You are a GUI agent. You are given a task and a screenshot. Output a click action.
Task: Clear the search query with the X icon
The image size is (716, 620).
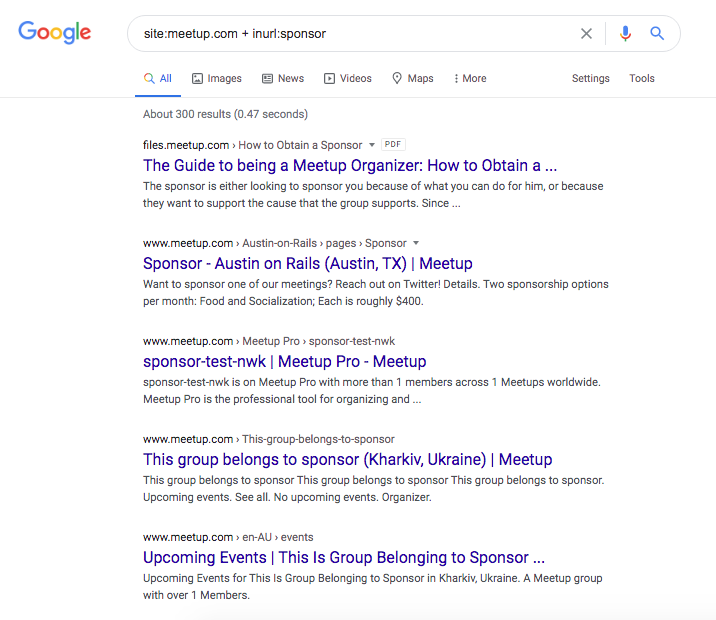coord(586,33)
